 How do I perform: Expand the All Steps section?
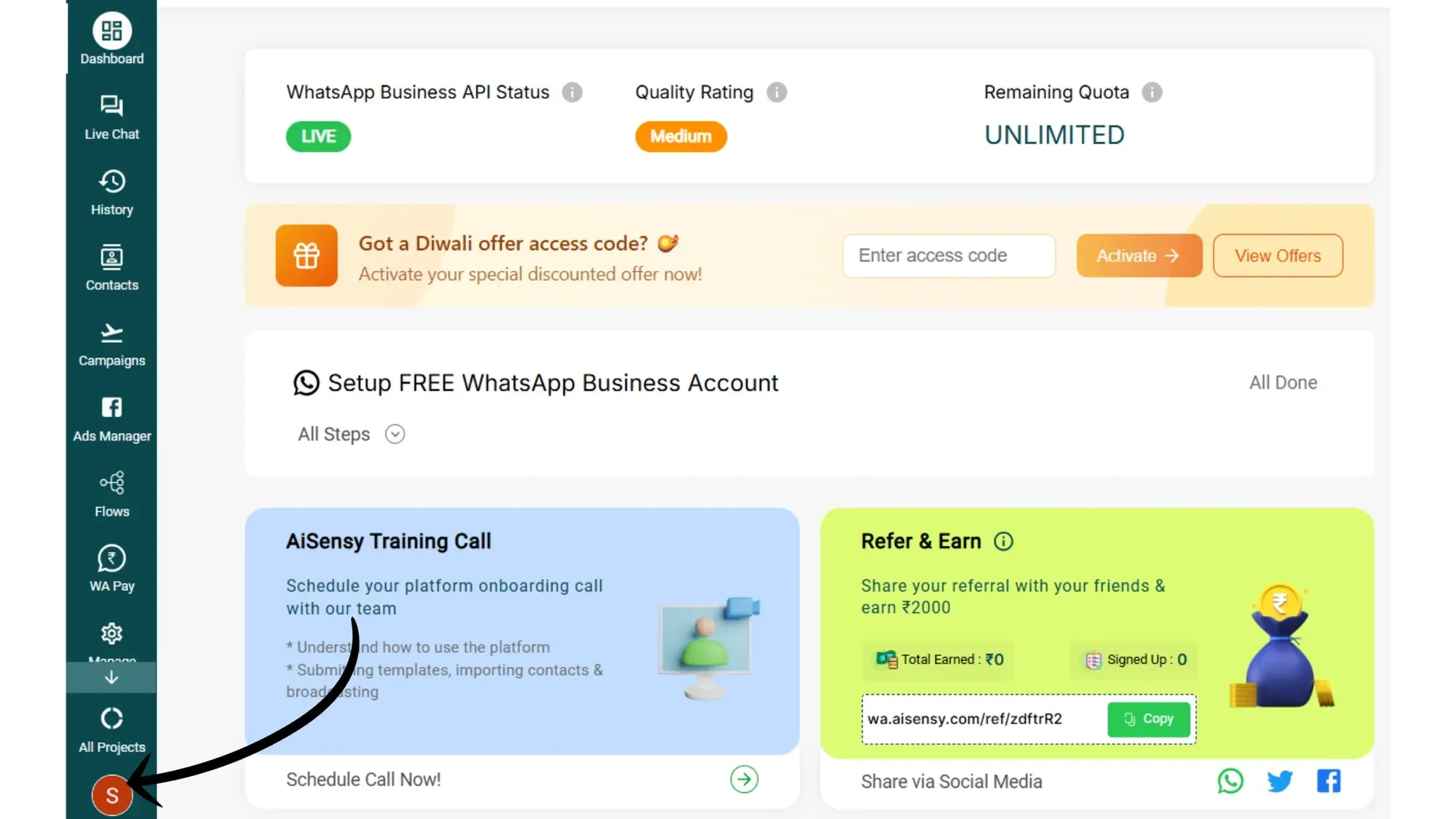pyautogui.click(x=395, y=434)
